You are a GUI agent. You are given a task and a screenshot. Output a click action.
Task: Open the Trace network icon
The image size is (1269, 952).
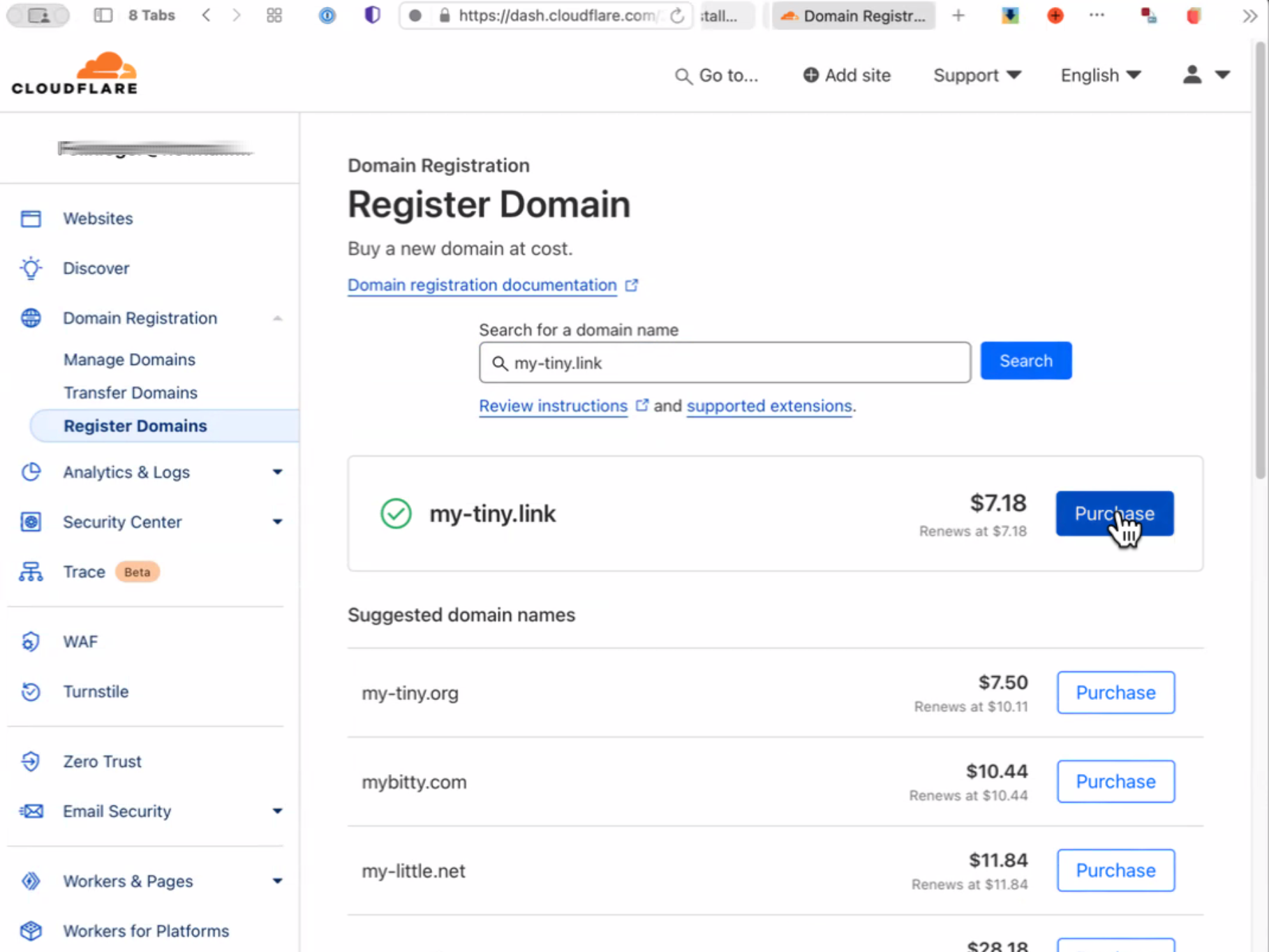point(31,572)
